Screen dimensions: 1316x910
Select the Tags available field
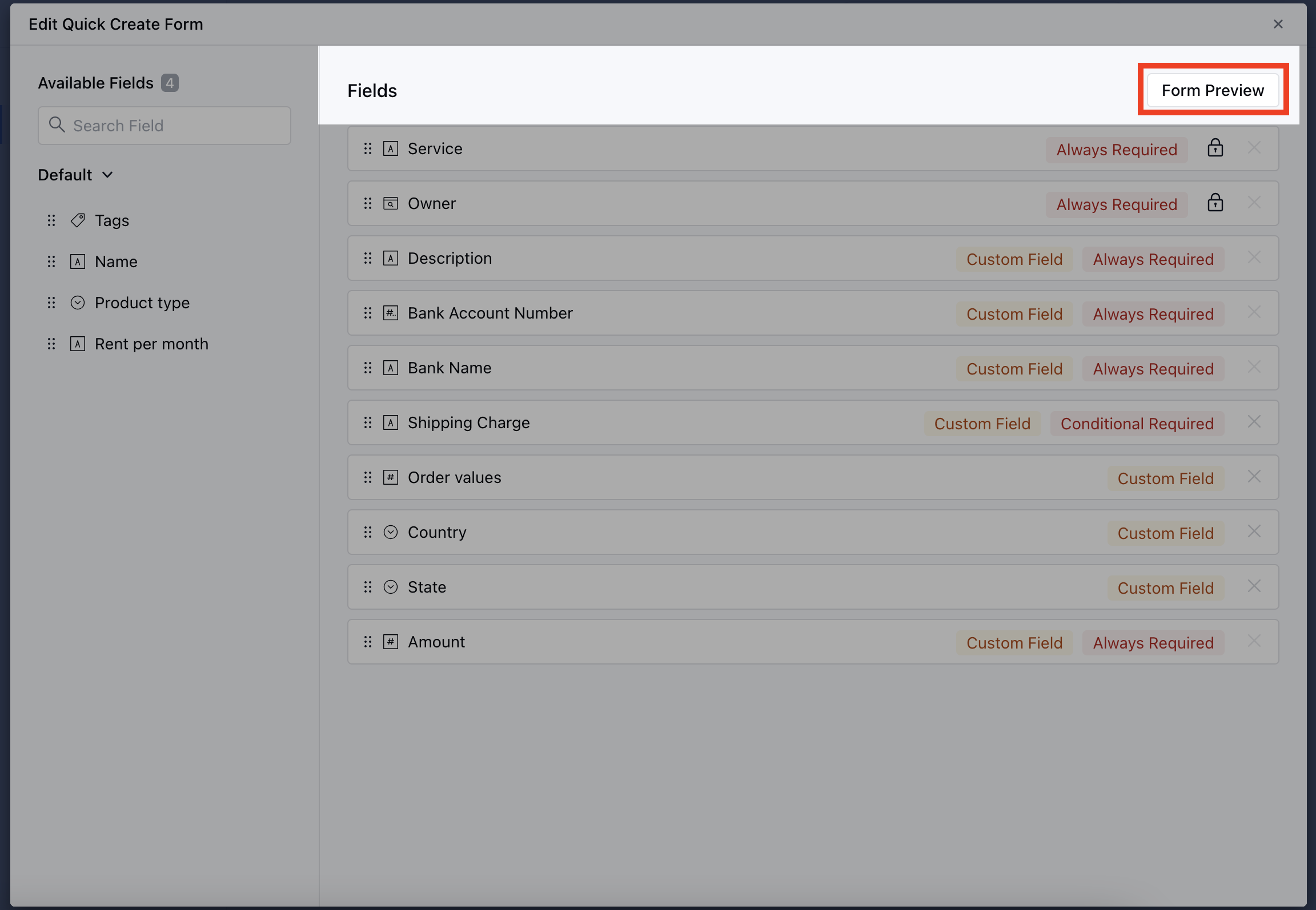coord(112,220)
